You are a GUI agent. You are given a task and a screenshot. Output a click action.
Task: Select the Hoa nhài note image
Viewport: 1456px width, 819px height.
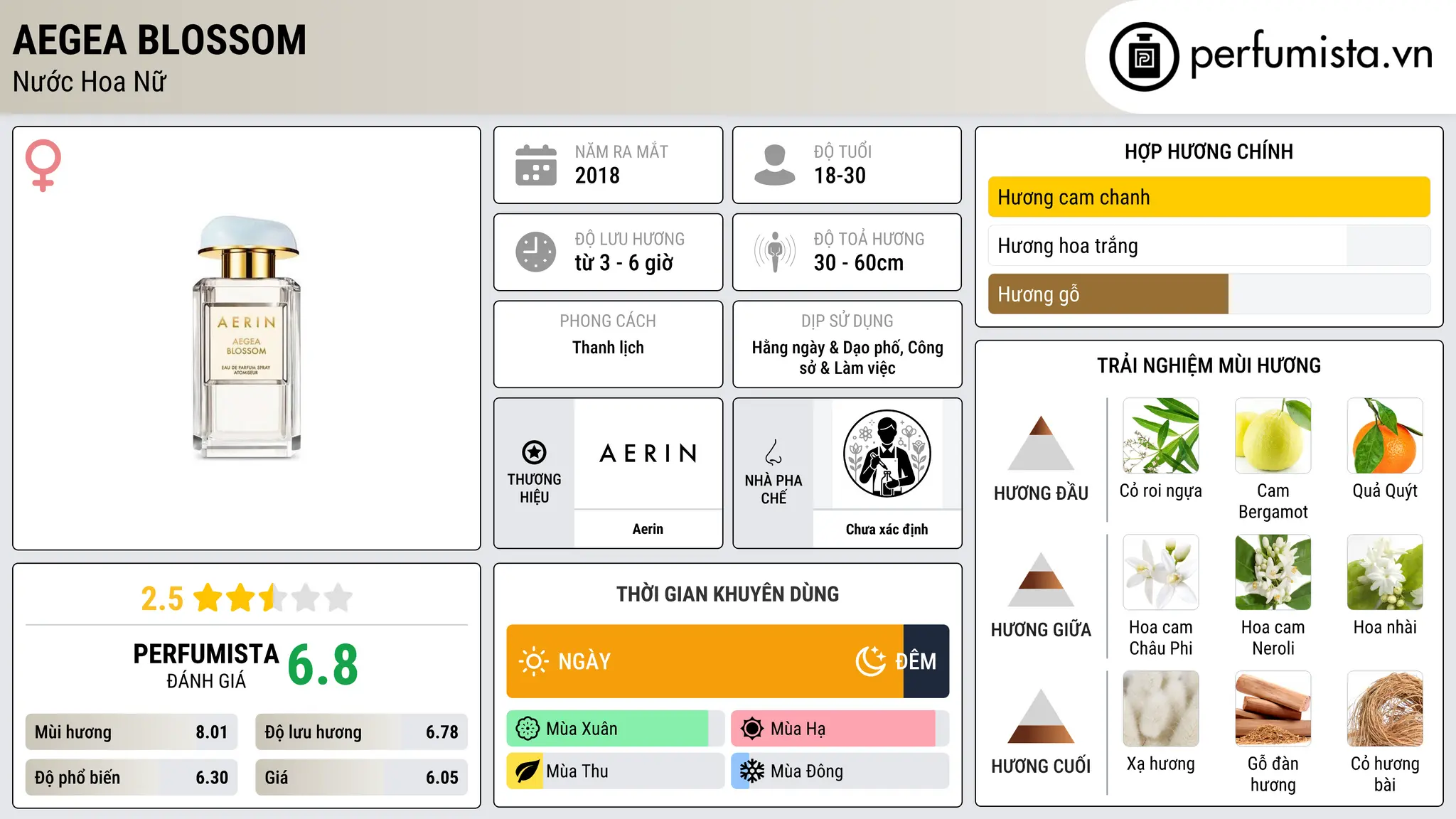tap(1385, 572)
